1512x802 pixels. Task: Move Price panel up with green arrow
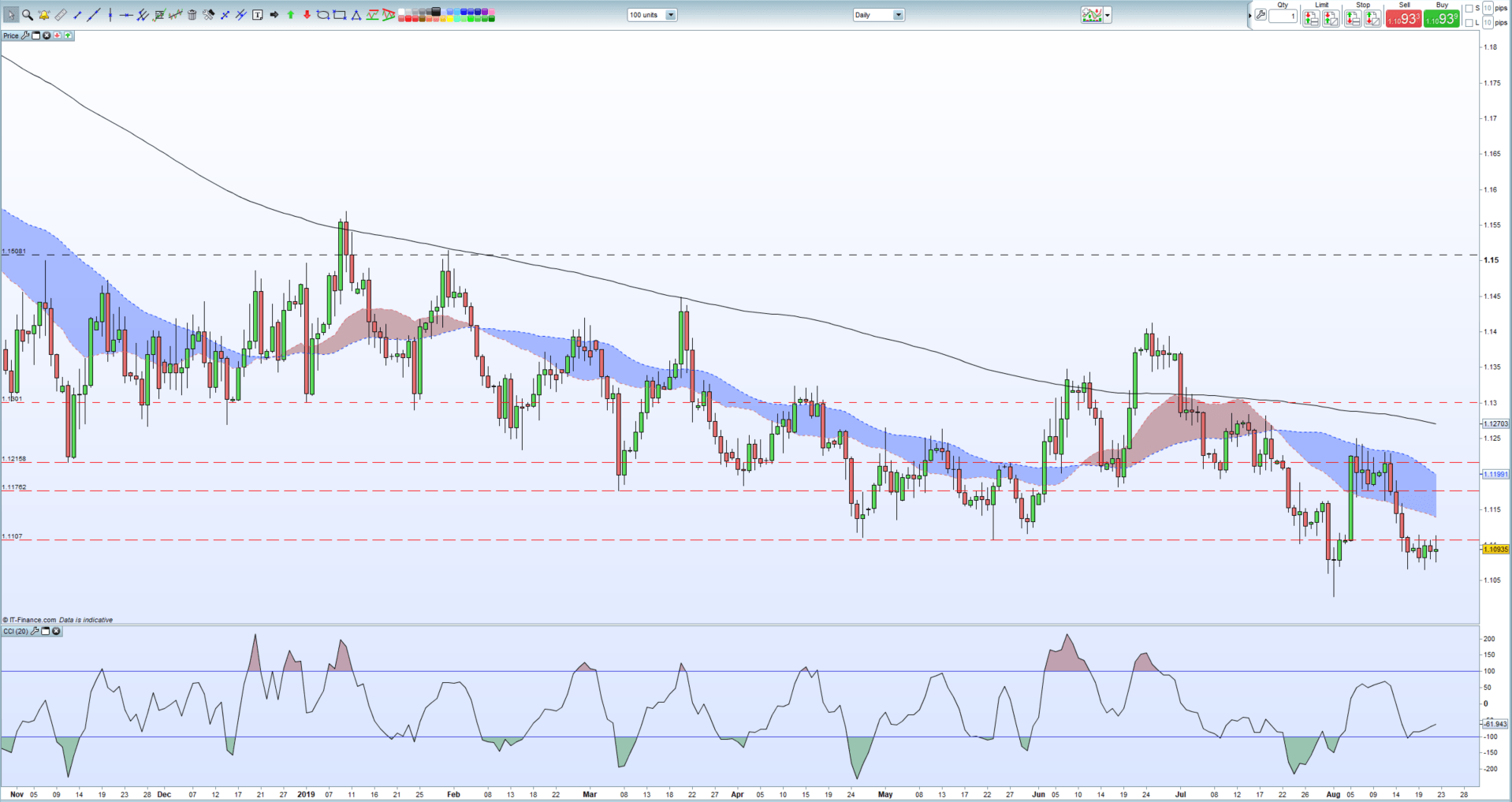click(68, 35)
